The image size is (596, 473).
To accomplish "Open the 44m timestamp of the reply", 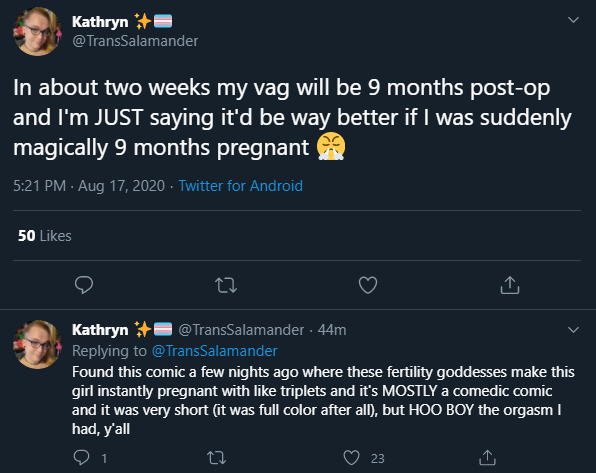I will click(x=332, y=330).
